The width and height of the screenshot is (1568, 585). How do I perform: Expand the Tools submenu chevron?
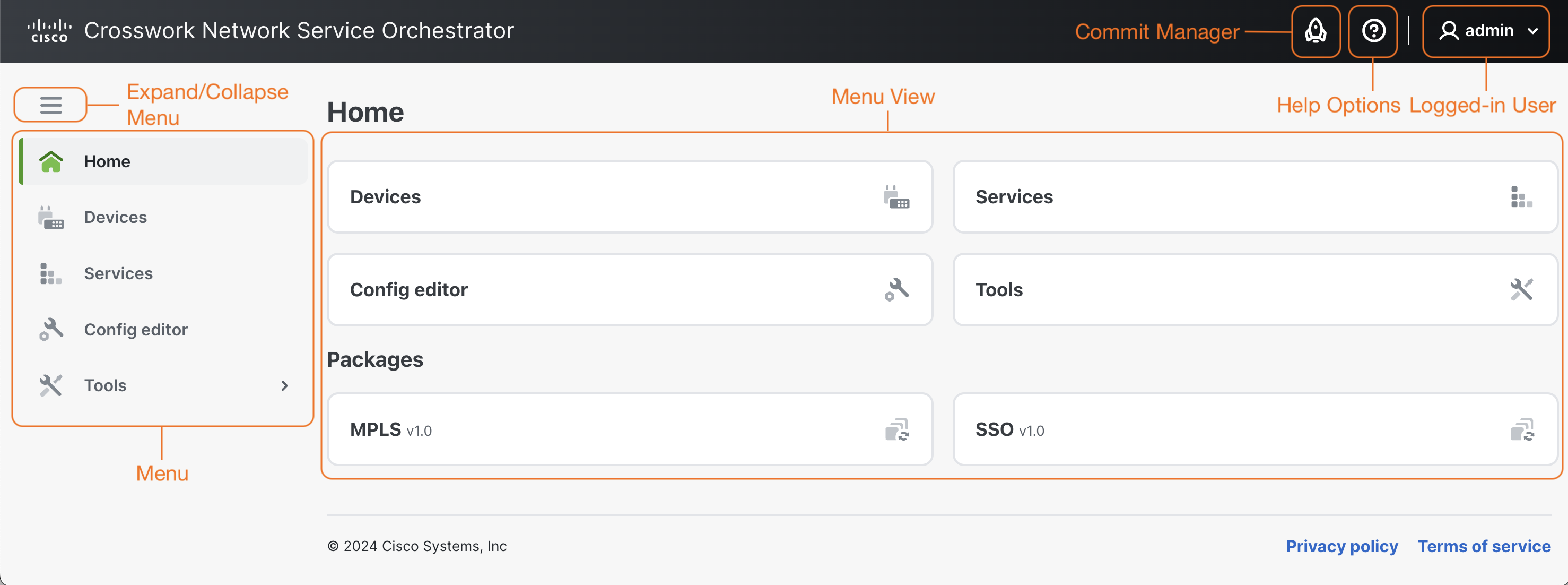(x=284, y=385)
